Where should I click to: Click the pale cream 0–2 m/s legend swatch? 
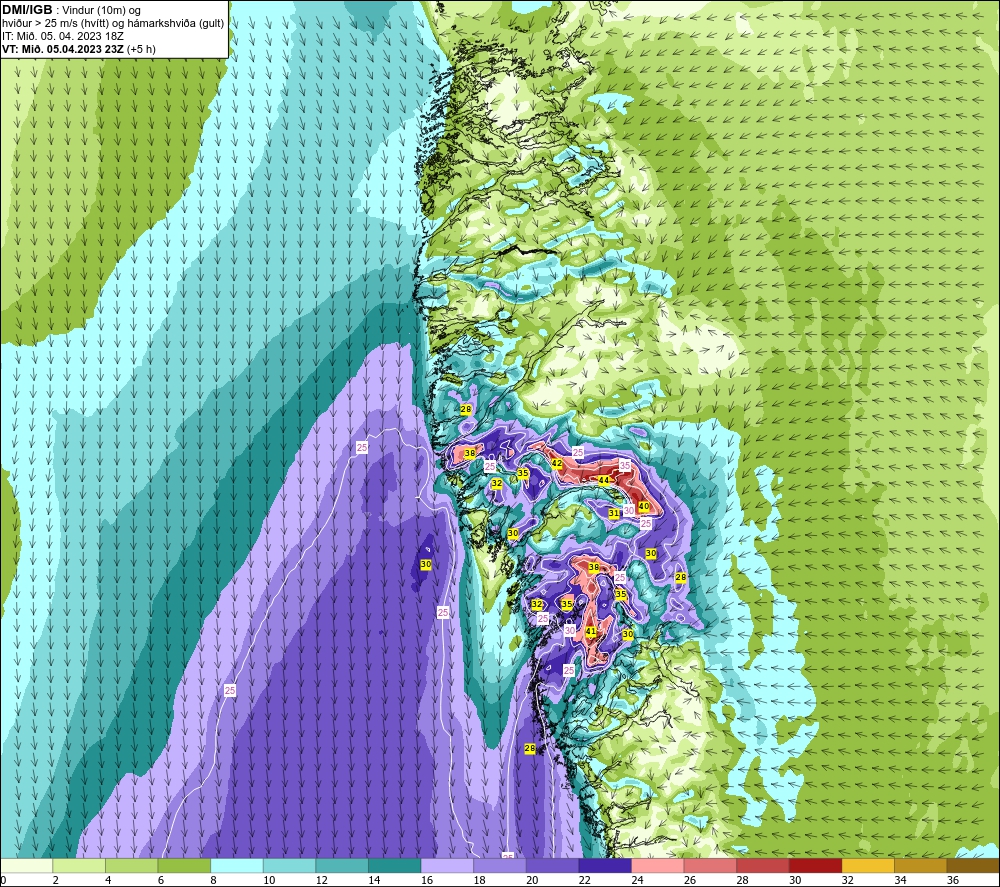[26, 866]
